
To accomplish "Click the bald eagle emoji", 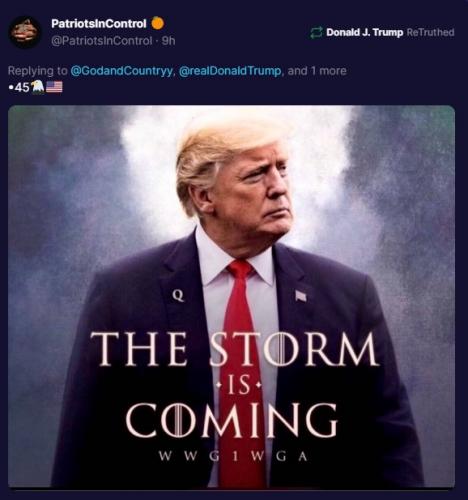I will [x=38, y=87].
